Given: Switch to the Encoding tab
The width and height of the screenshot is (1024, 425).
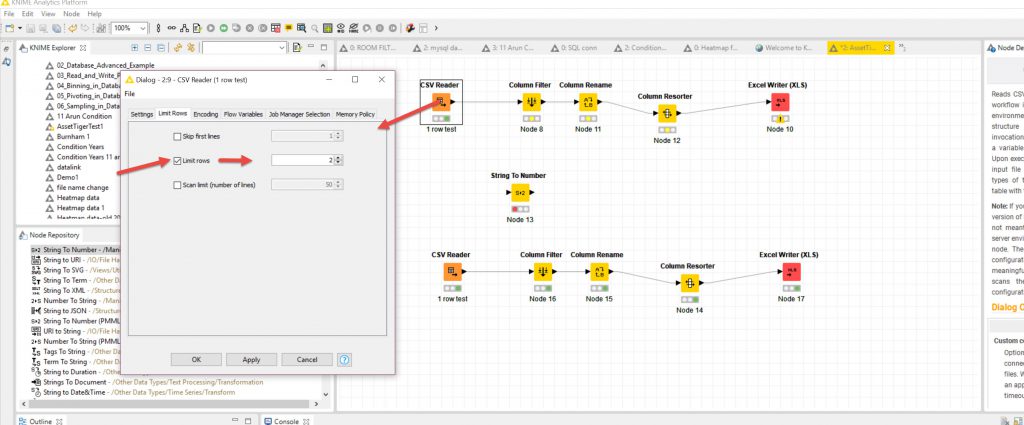Looking at the screenshot, I should [x=206, y=115].
